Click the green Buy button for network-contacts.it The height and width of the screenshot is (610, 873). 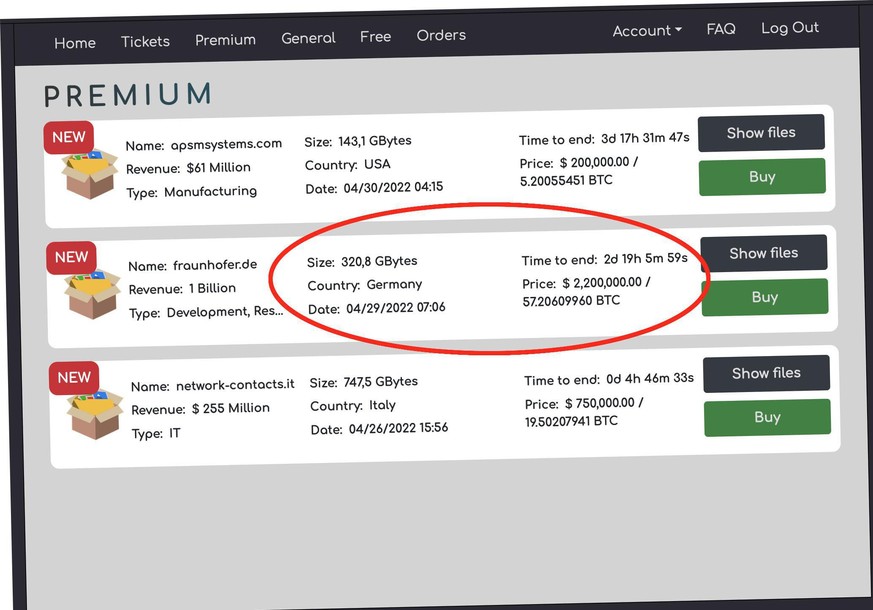click(767, 417)
